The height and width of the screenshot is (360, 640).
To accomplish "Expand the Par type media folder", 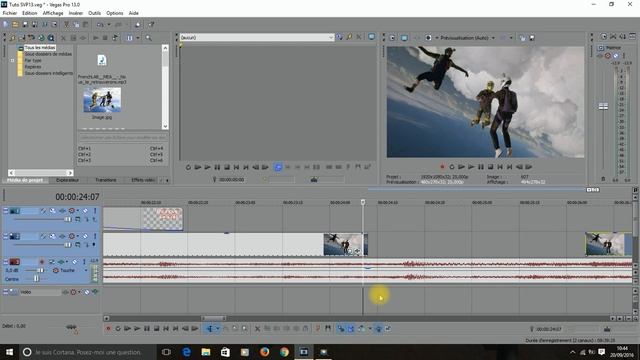I will pos(12,60).
